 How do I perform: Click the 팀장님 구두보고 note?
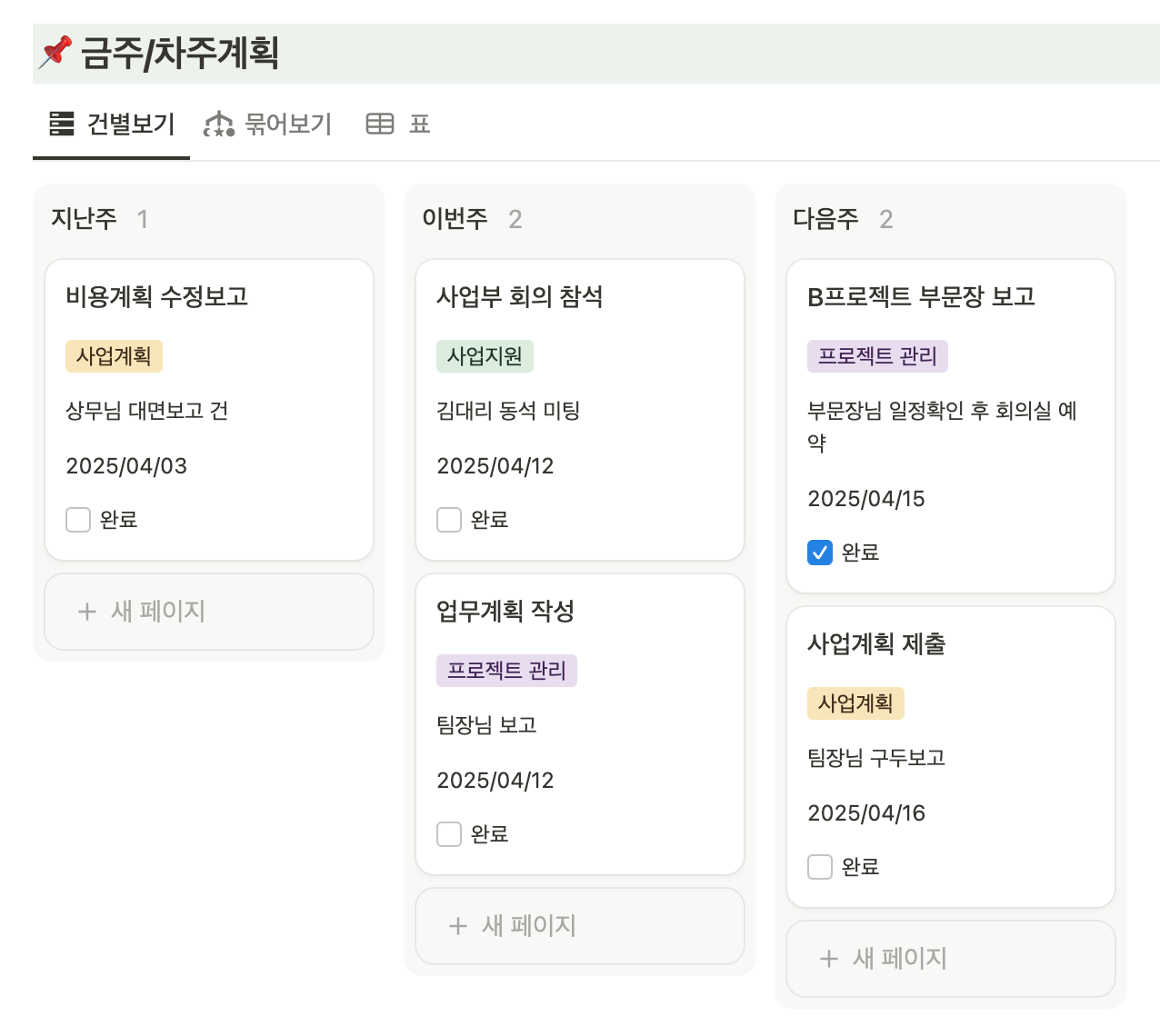pos(876,758)
